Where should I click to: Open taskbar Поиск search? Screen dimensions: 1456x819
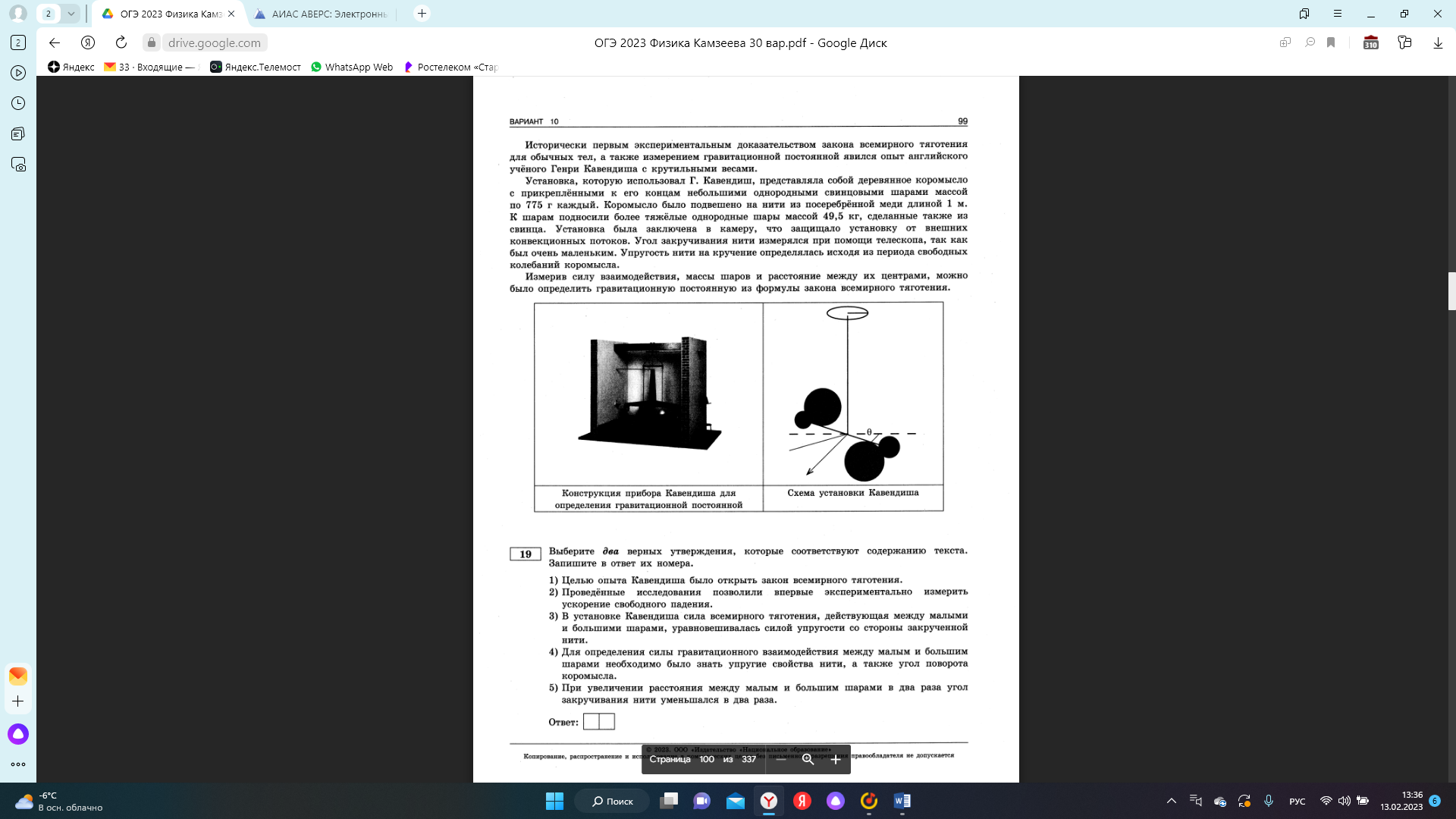click(612, 801)
